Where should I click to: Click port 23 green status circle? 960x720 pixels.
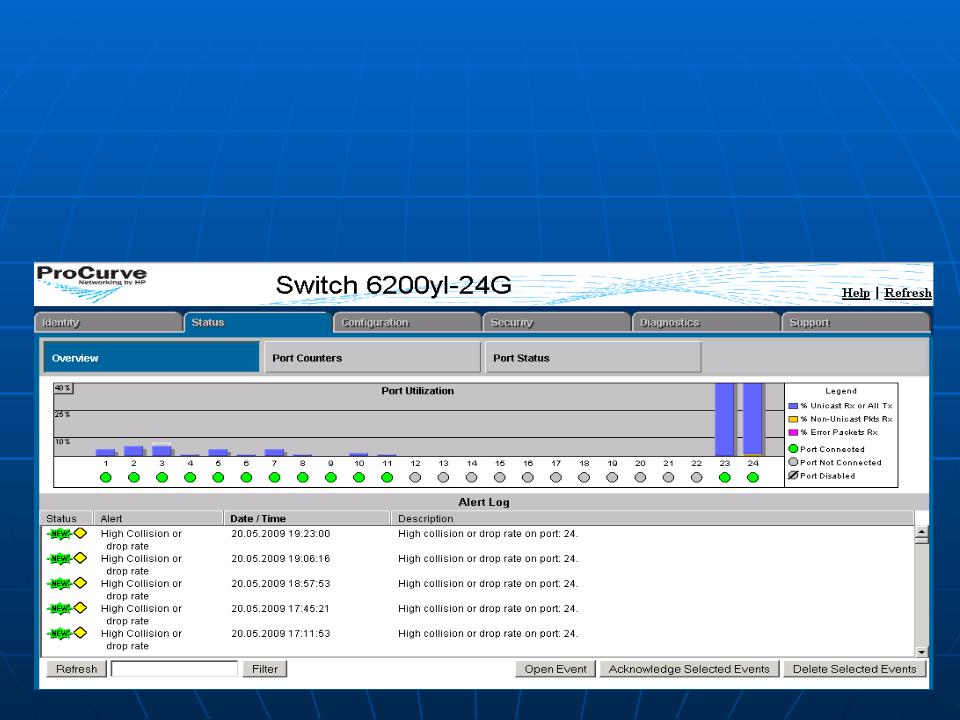click(x=725, y=478)
